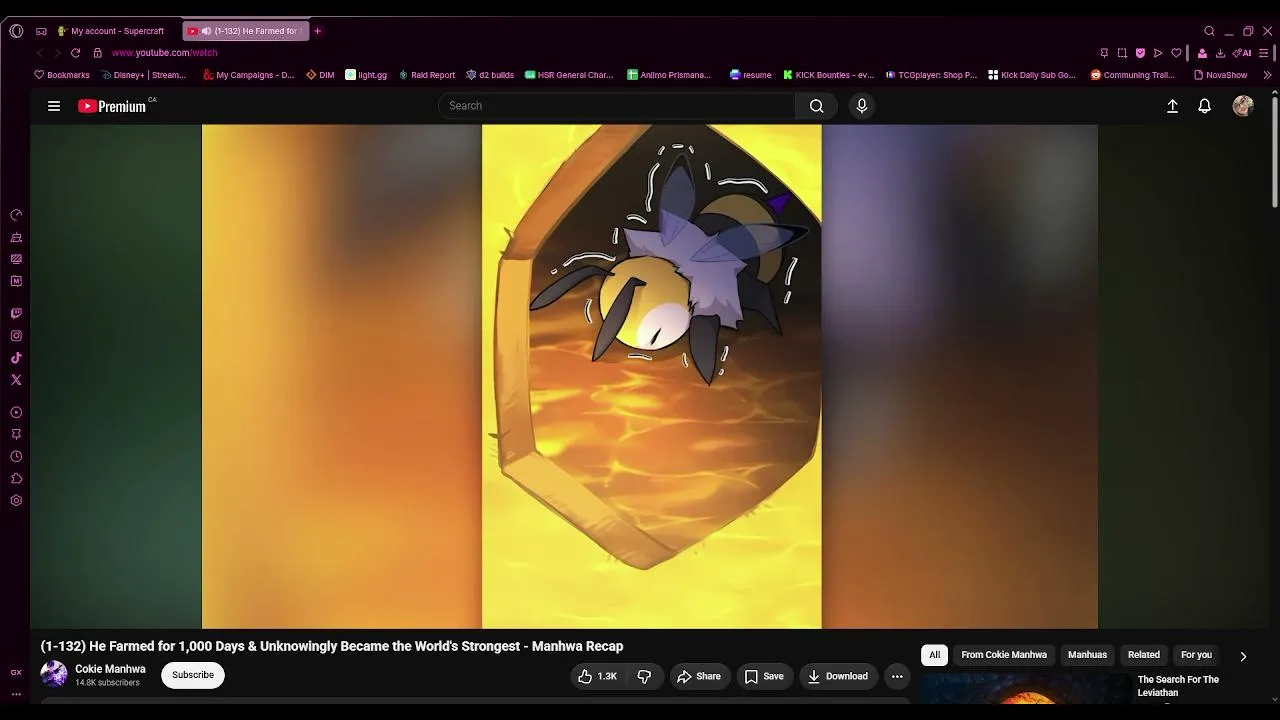
Task: Open a new tab with plus button
Action: tap(318, 31)
